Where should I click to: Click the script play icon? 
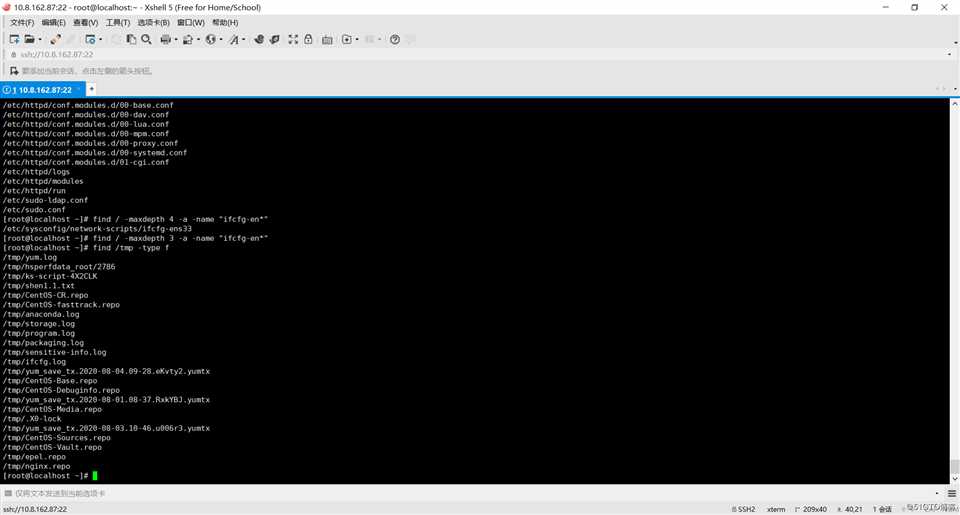pyautogui.click(x=347, y=39)
